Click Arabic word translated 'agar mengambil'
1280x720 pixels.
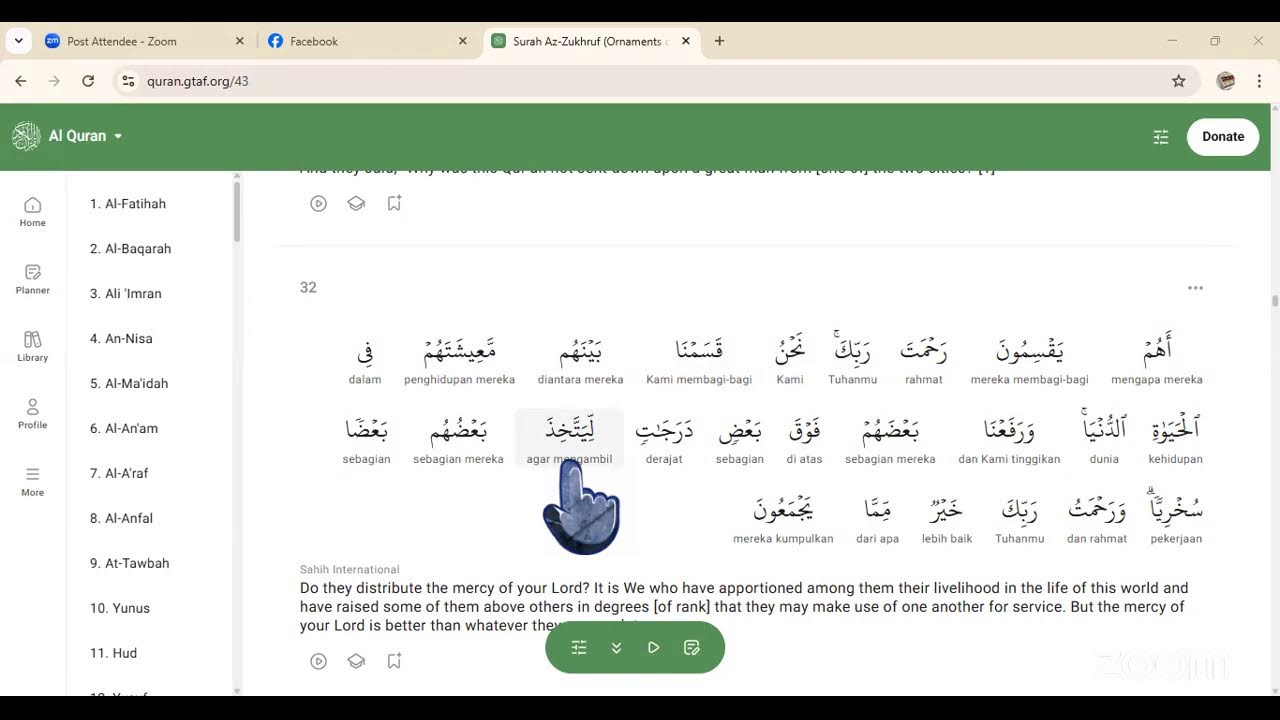coord(570,430)
